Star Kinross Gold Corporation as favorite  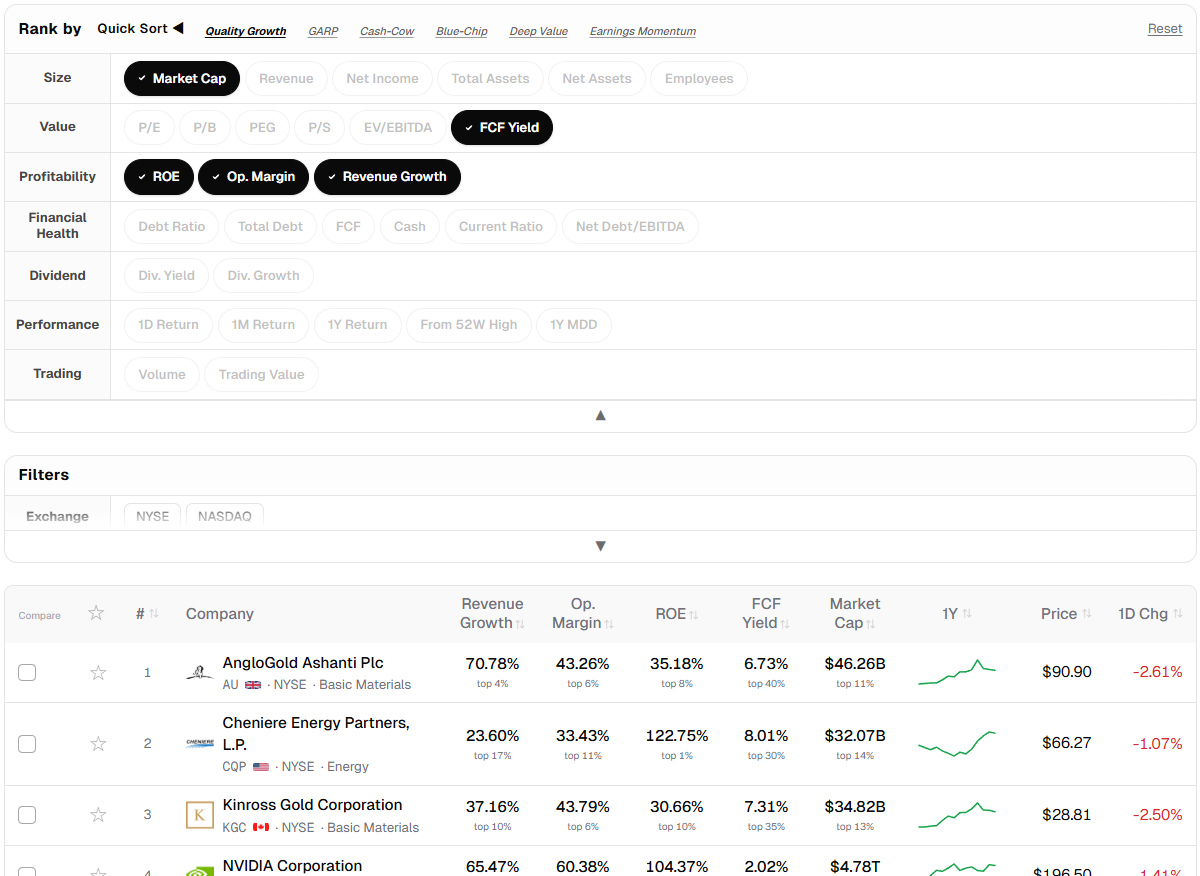98,815
